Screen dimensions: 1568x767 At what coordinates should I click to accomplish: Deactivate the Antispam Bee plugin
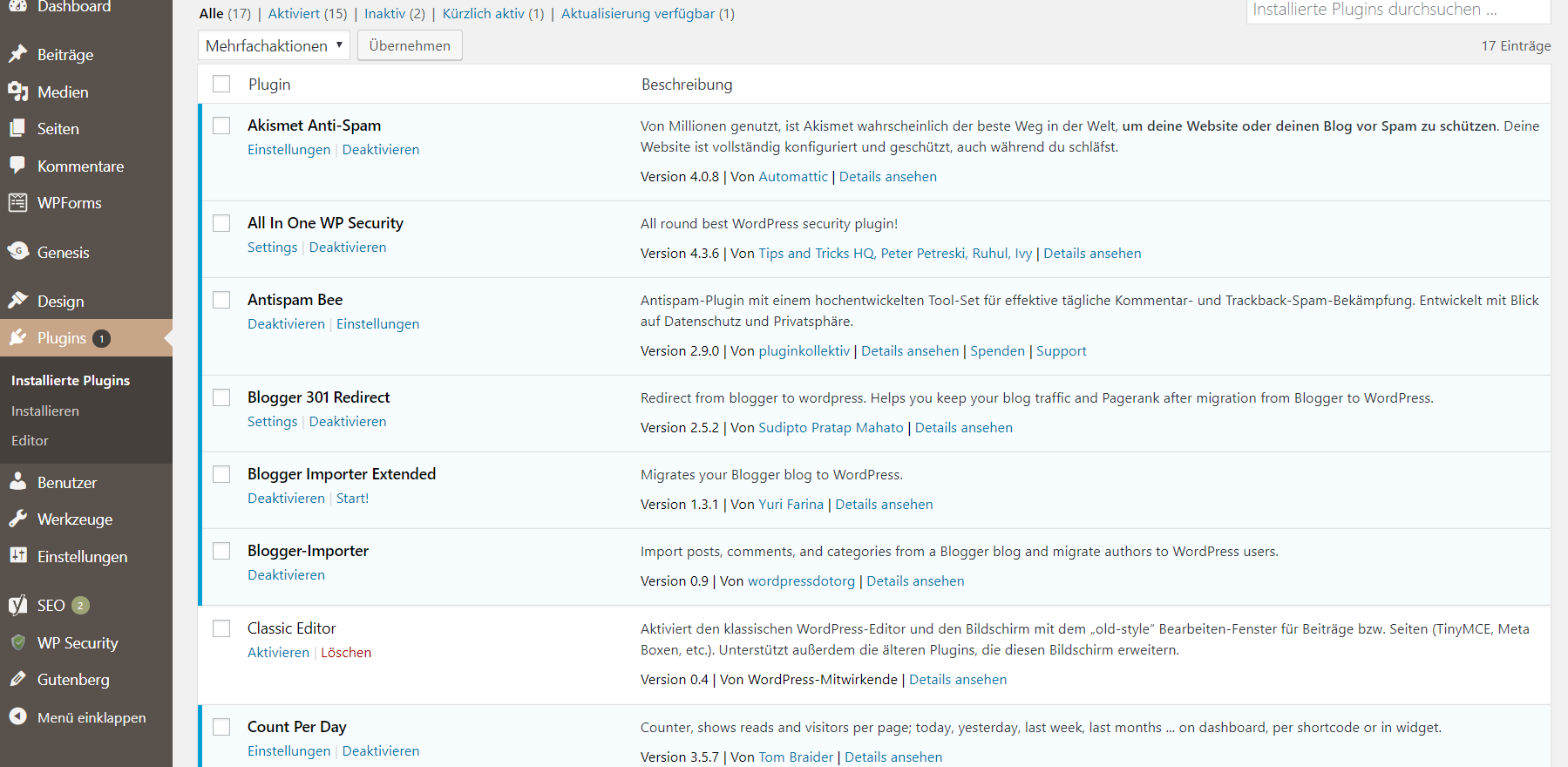286,323
